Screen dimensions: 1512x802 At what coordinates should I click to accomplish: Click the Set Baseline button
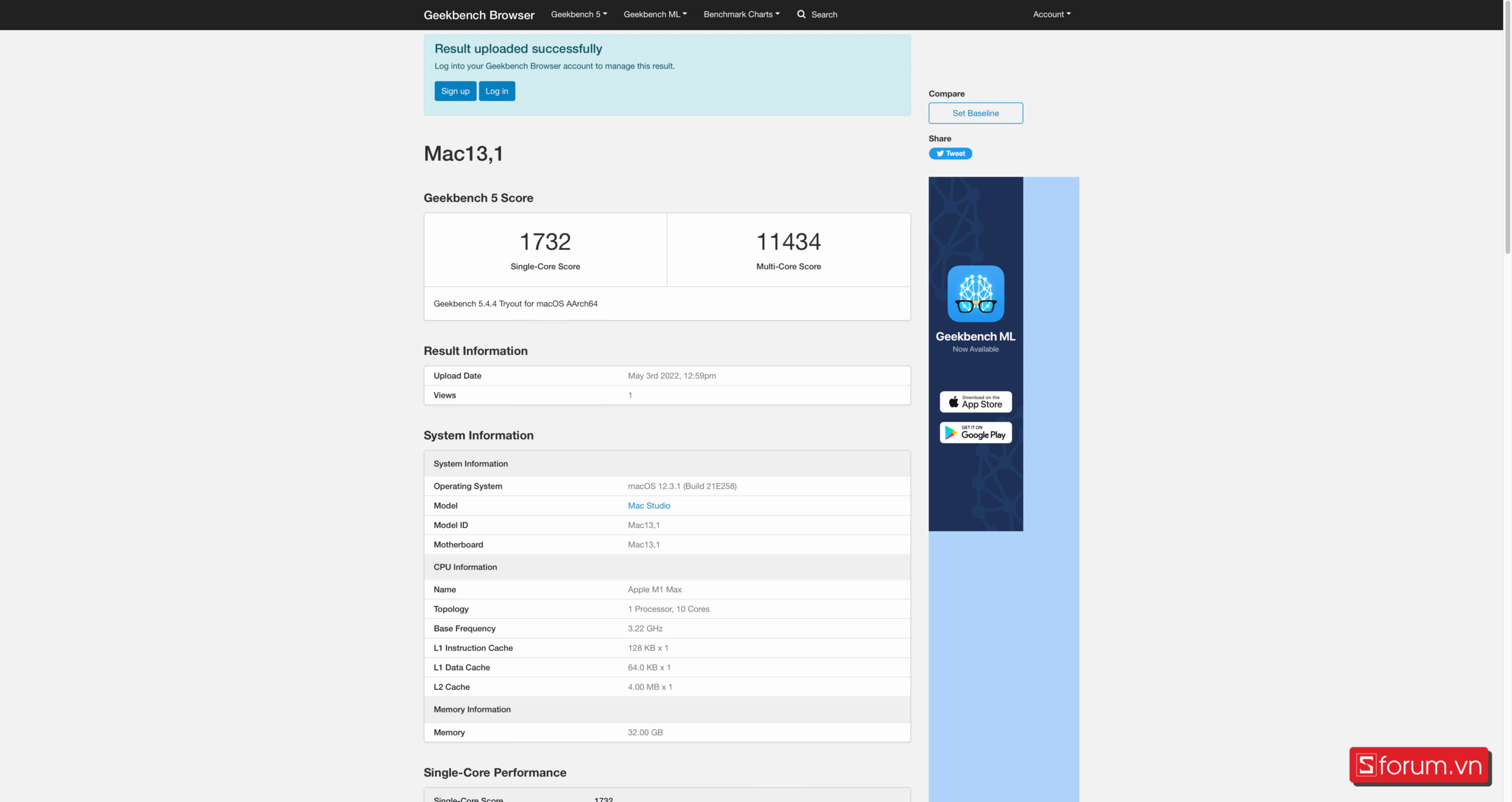pos(975,113)
